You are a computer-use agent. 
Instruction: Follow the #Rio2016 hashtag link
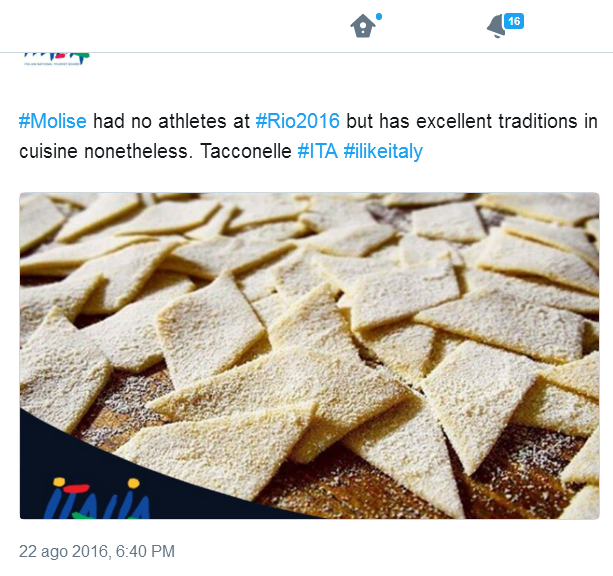(x=298, y=122)
